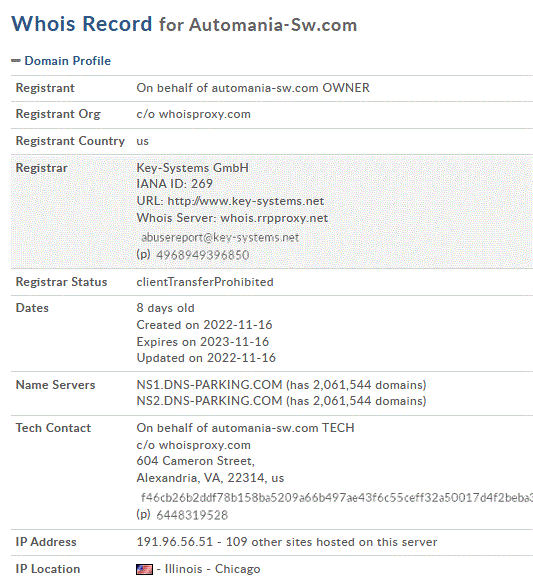Click the IP address 191.96.56.51
Screen dimensions: 533x582
(174, 542)
